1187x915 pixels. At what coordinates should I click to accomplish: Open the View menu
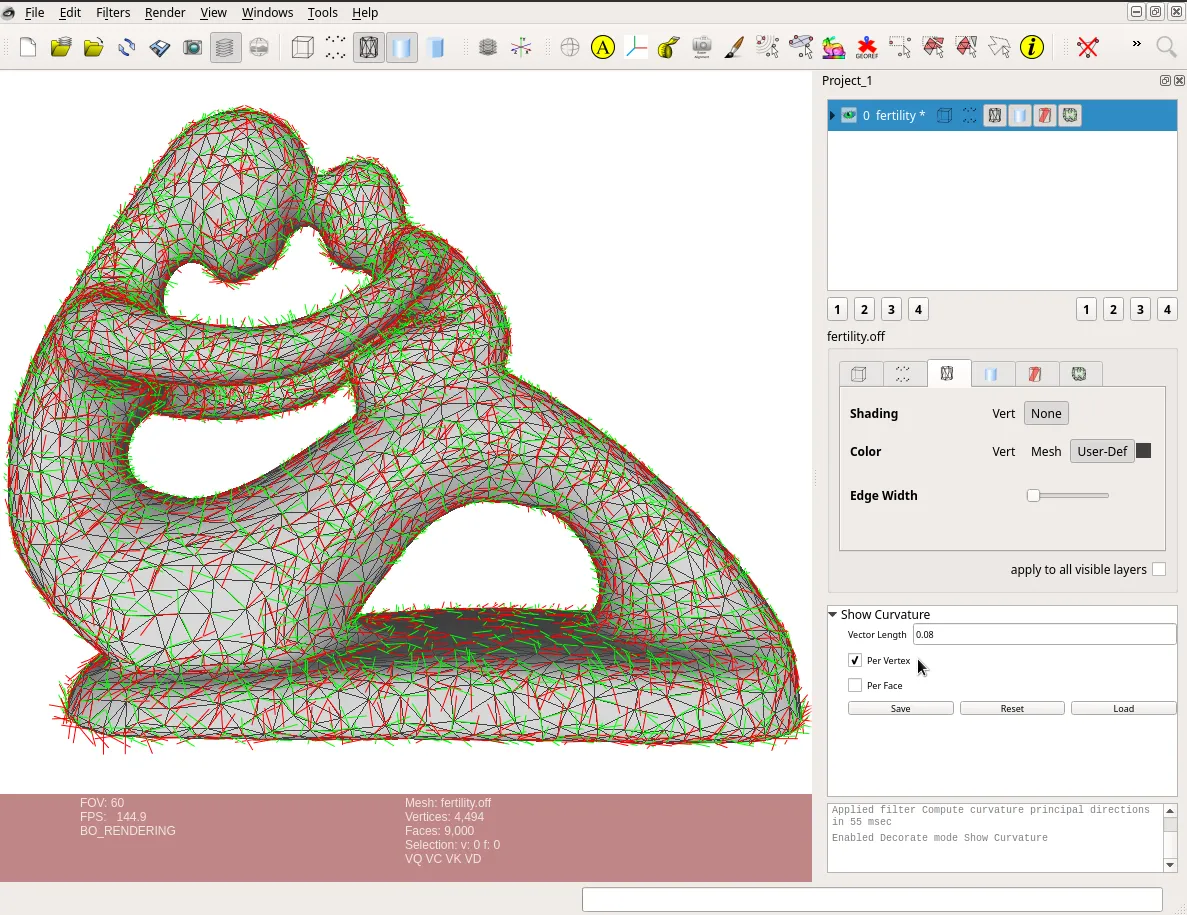coord(213,13)
